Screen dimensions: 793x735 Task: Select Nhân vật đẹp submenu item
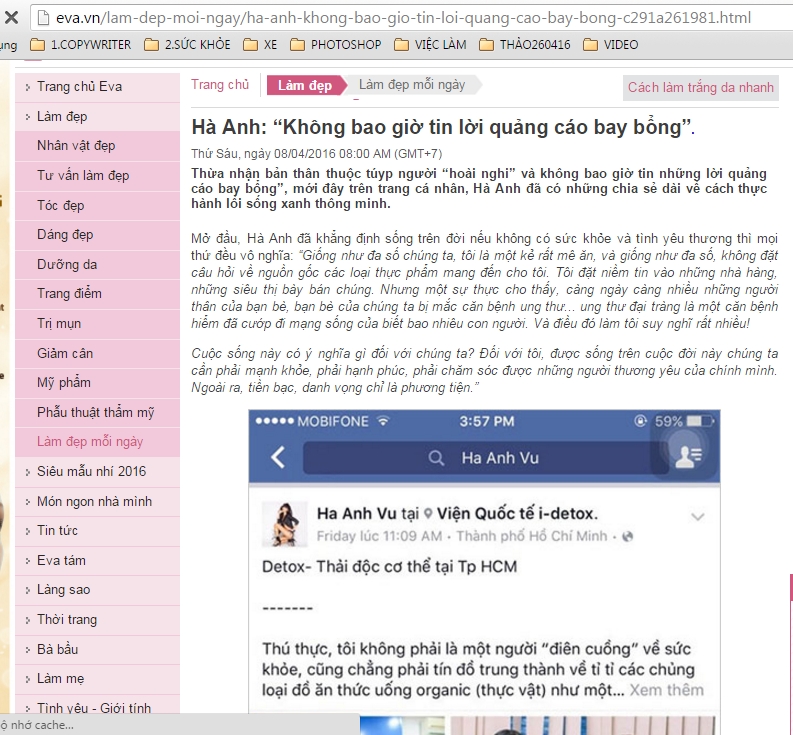pos(98,146)
